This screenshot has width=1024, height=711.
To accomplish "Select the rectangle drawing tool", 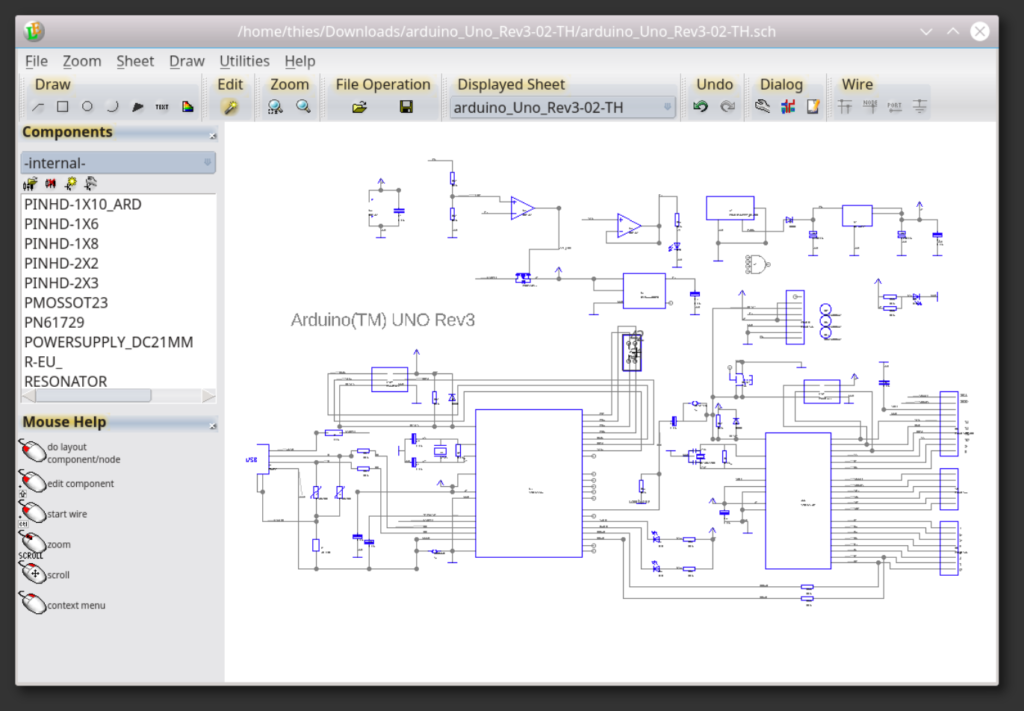I will [x=62, y=105].
